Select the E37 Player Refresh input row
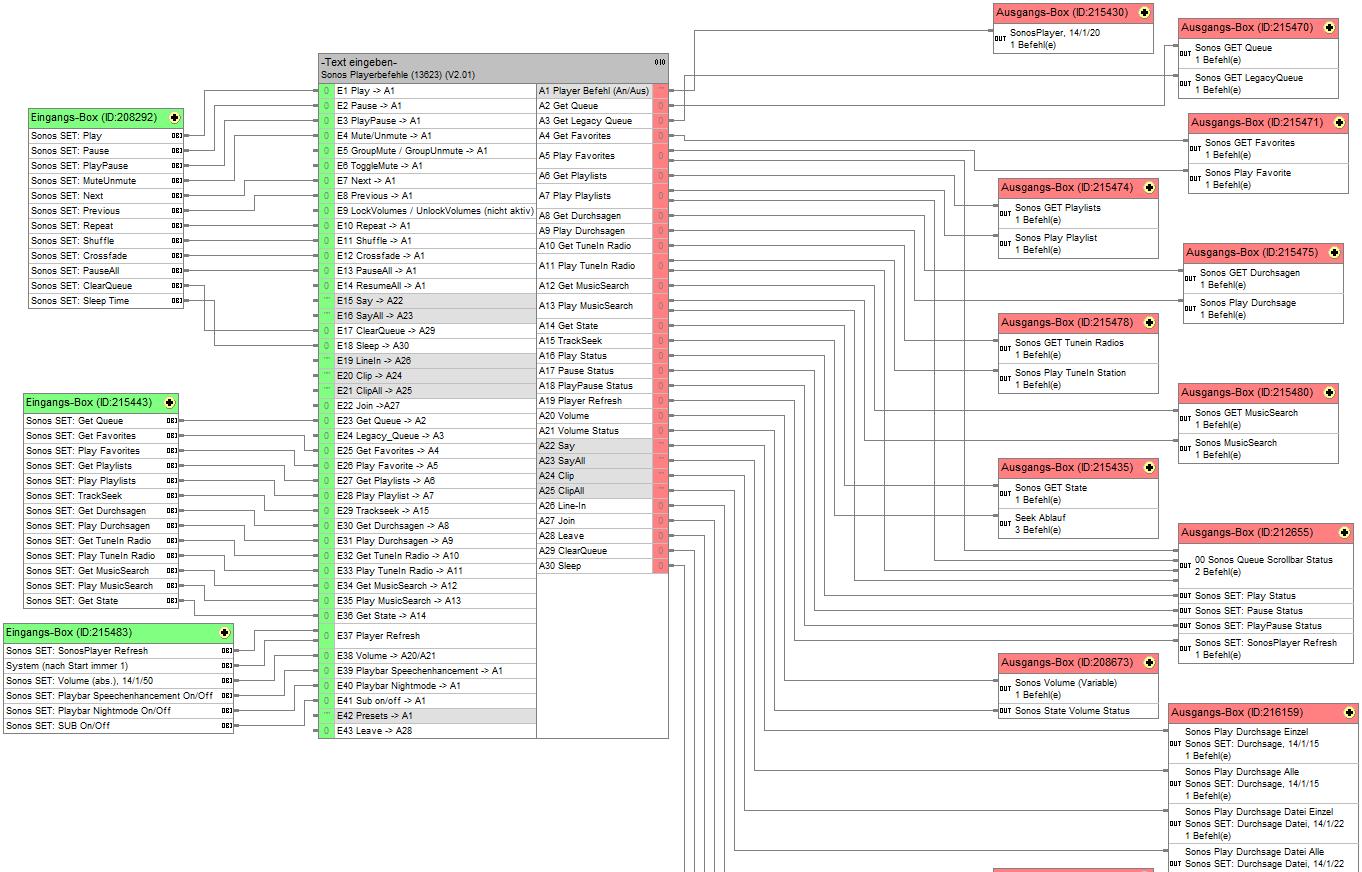This screenshot has width=1362, height=872. [x=388, y=636]
